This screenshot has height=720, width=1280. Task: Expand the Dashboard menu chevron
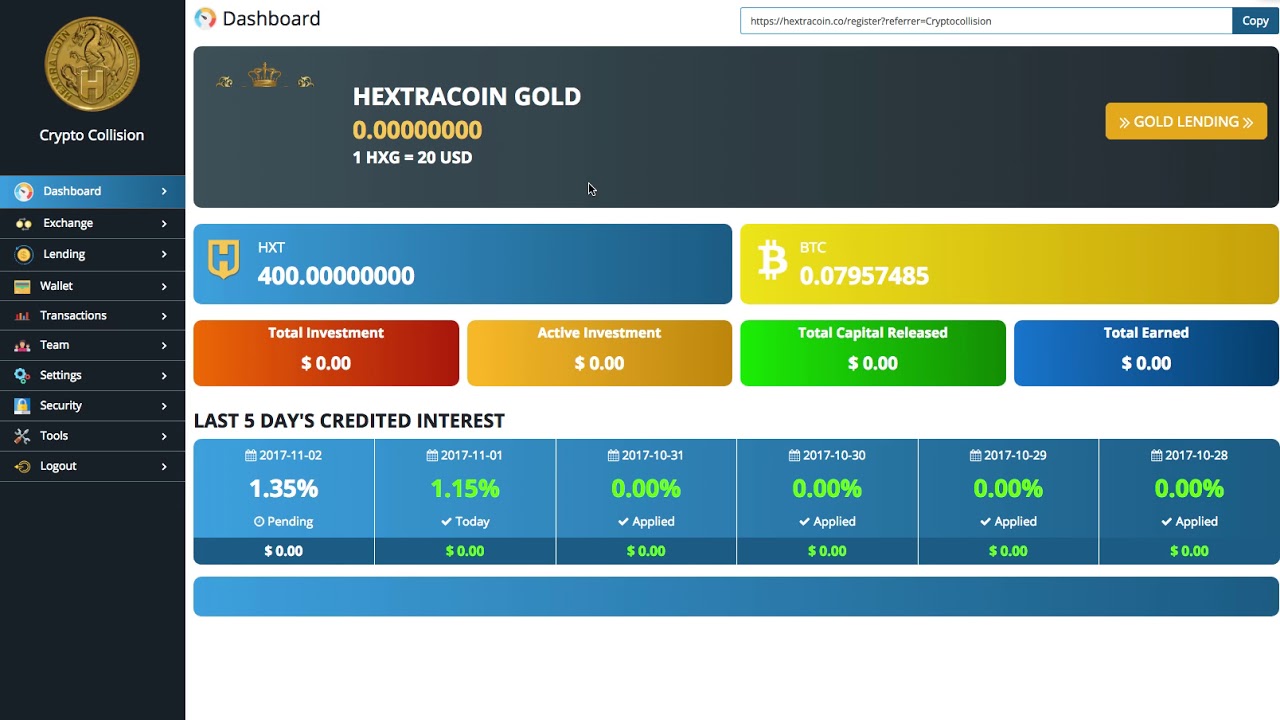click(164, 191)
